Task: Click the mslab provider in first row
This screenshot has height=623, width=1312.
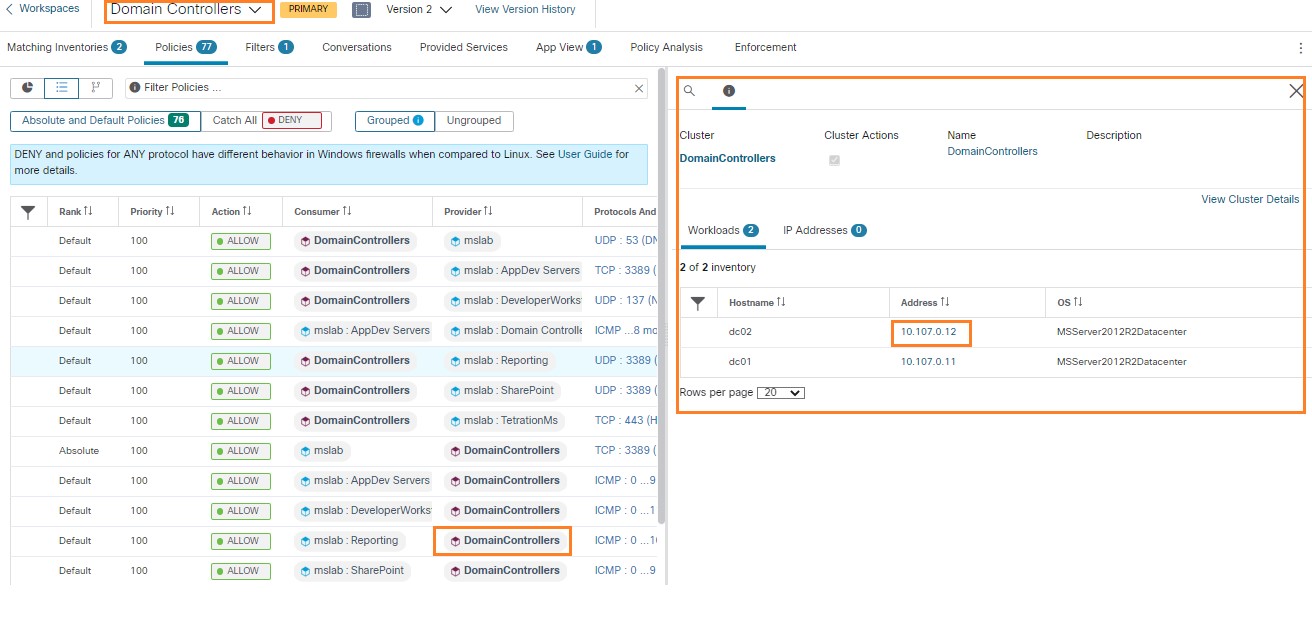Action: (x=472, y=241)
